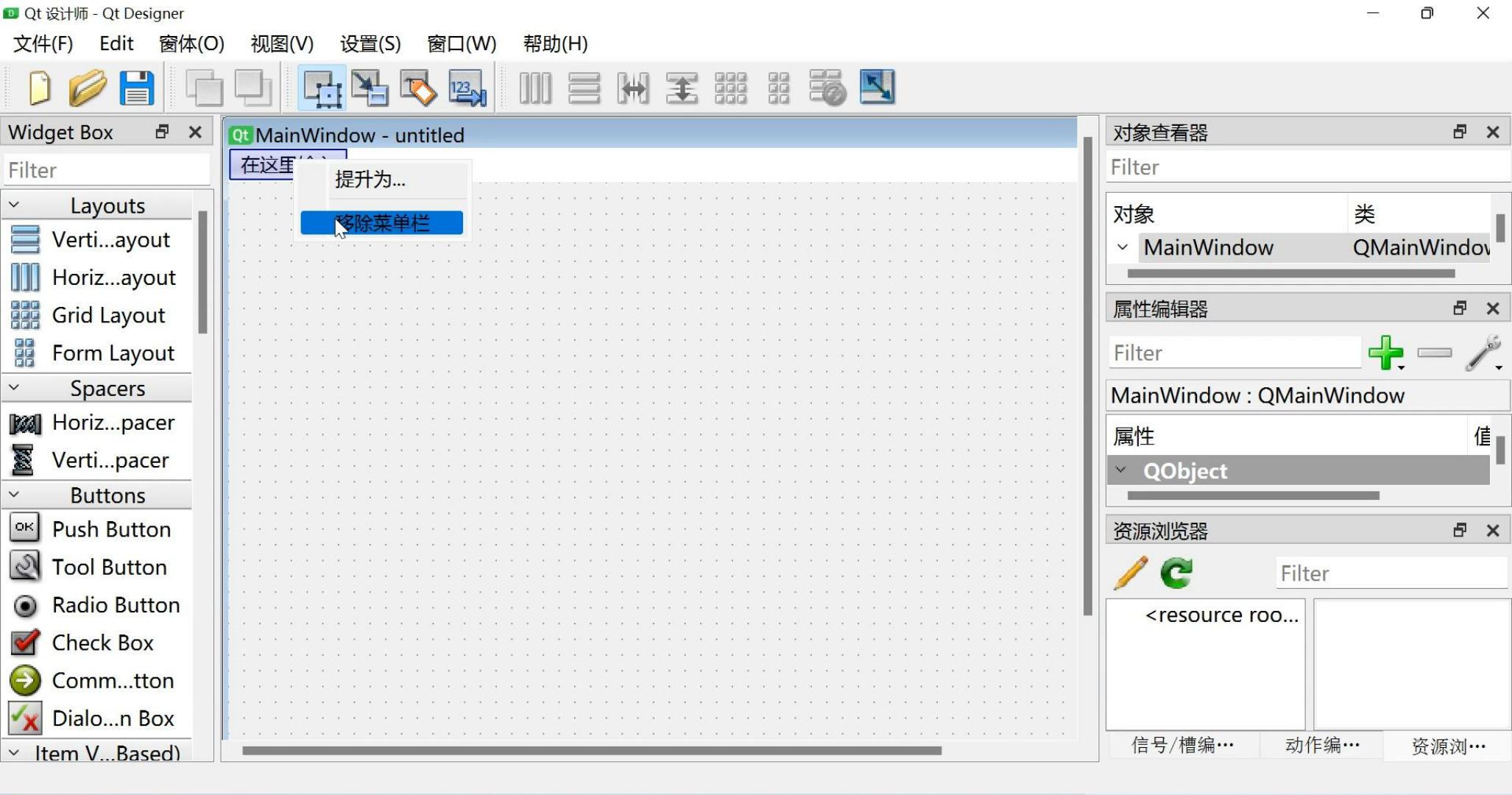Click the green reload resources icon
1512x795 pixels.
pyautogui.click(x=1176, y=573)
